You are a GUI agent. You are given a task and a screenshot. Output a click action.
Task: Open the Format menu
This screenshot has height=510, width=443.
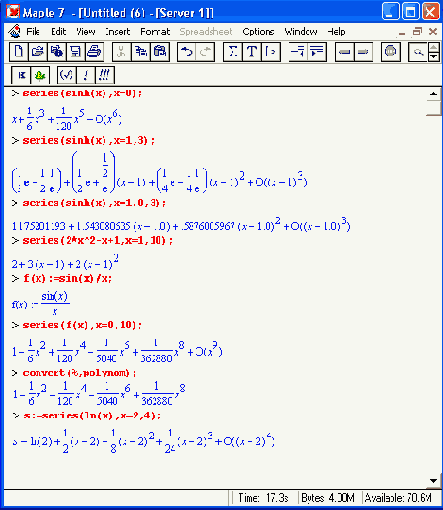click(x=155, y=32)
